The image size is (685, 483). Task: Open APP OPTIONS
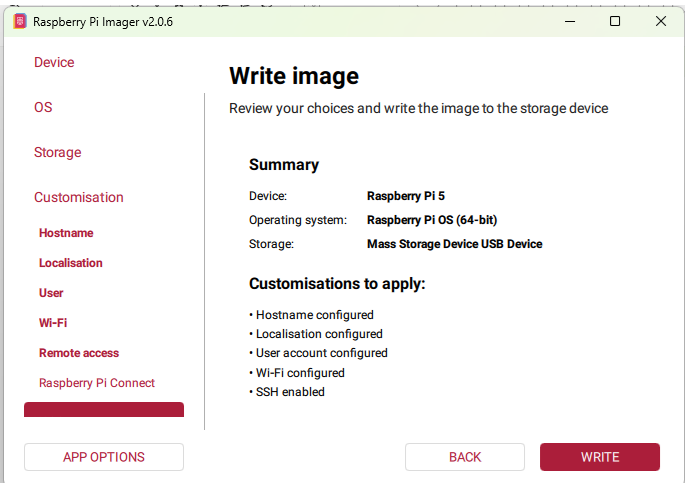click(104, 457)
